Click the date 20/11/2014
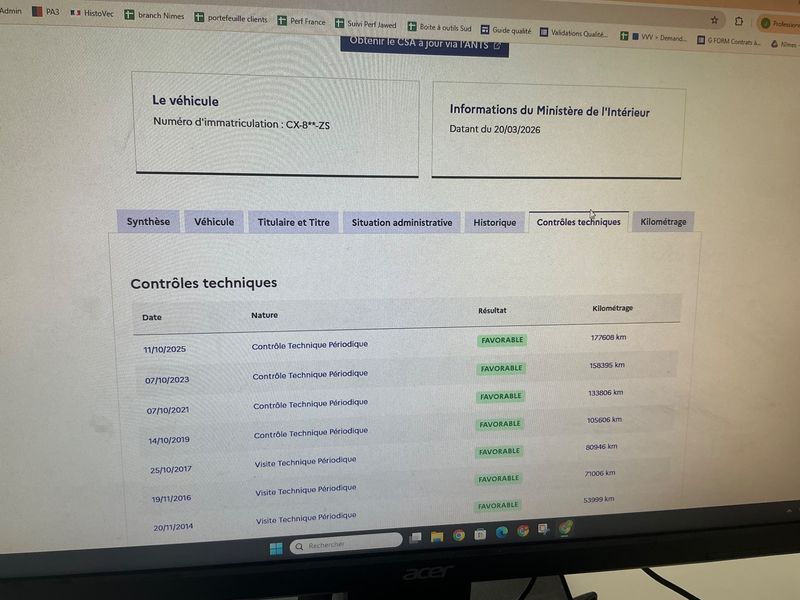The height and width of the screenshot is (600, 800). (x=173, y=527)
